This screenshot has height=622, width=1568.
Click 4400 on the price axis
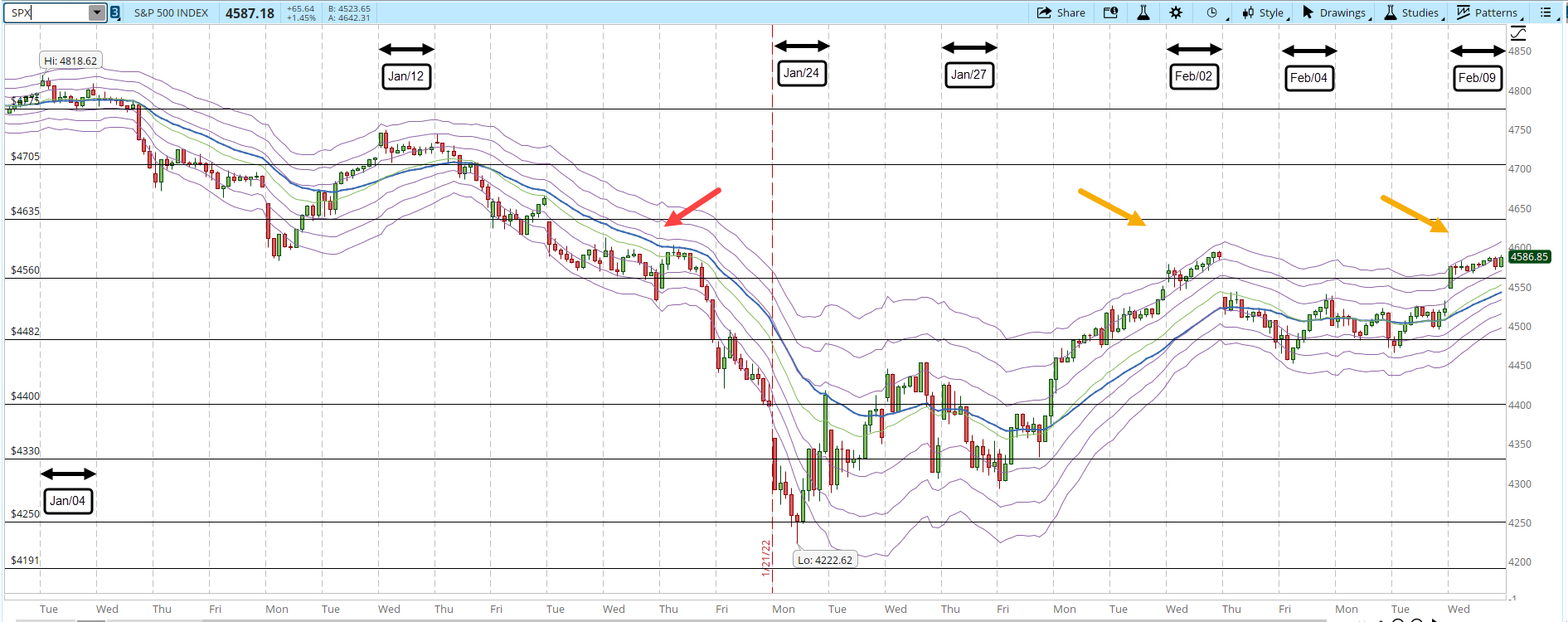[x=1520, y=406]
